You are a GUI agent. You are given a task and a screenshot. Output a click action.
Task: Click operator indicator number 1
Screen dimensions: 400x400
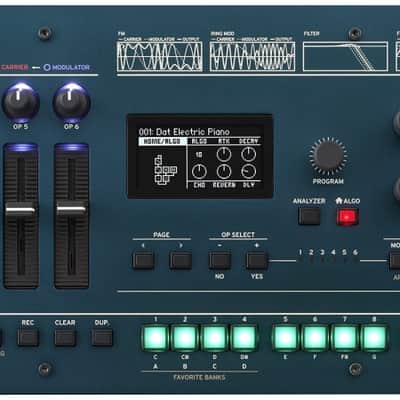300,252
